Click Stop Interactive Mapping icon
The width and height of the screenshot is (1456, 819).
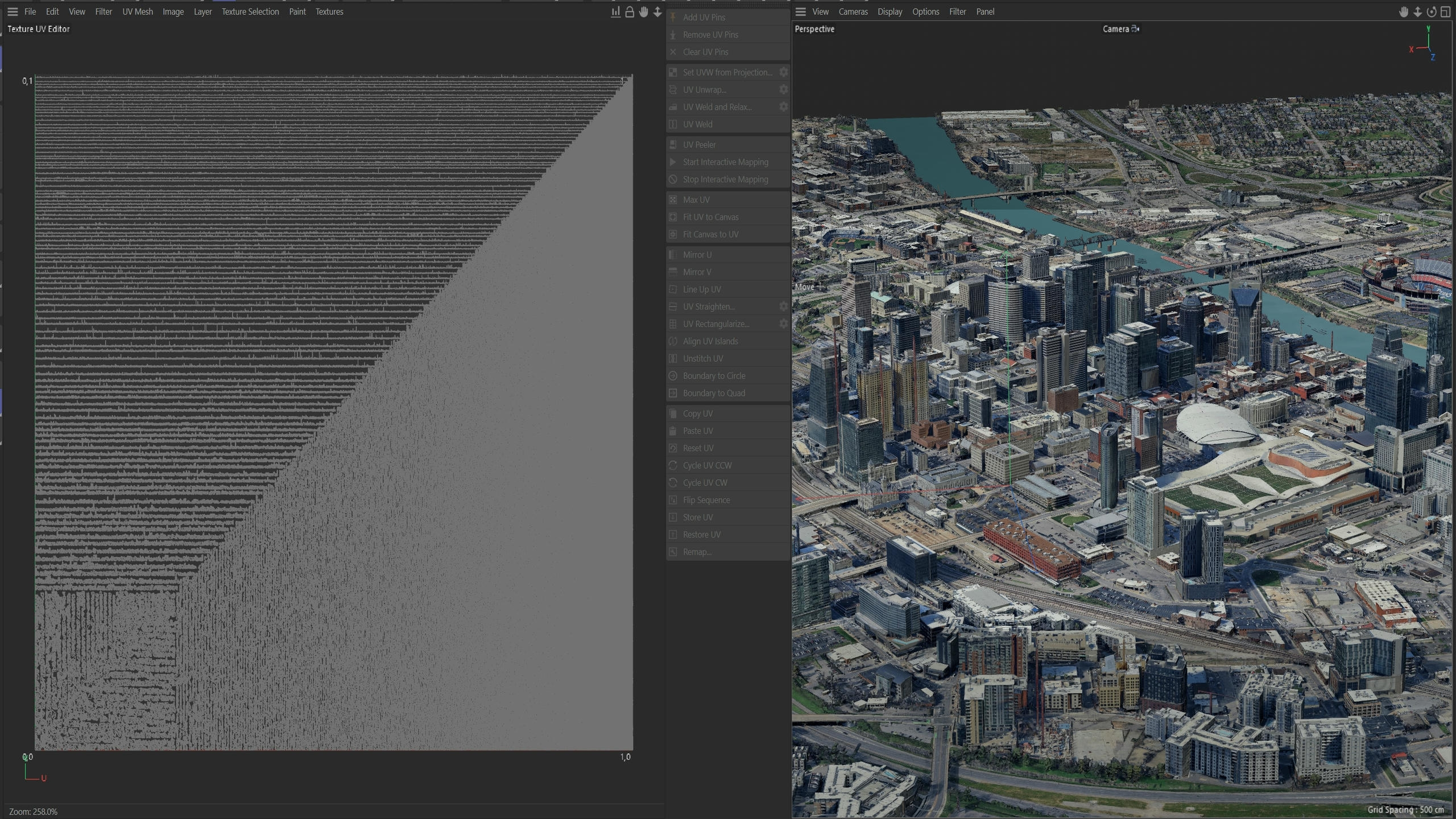pos(673,179)
